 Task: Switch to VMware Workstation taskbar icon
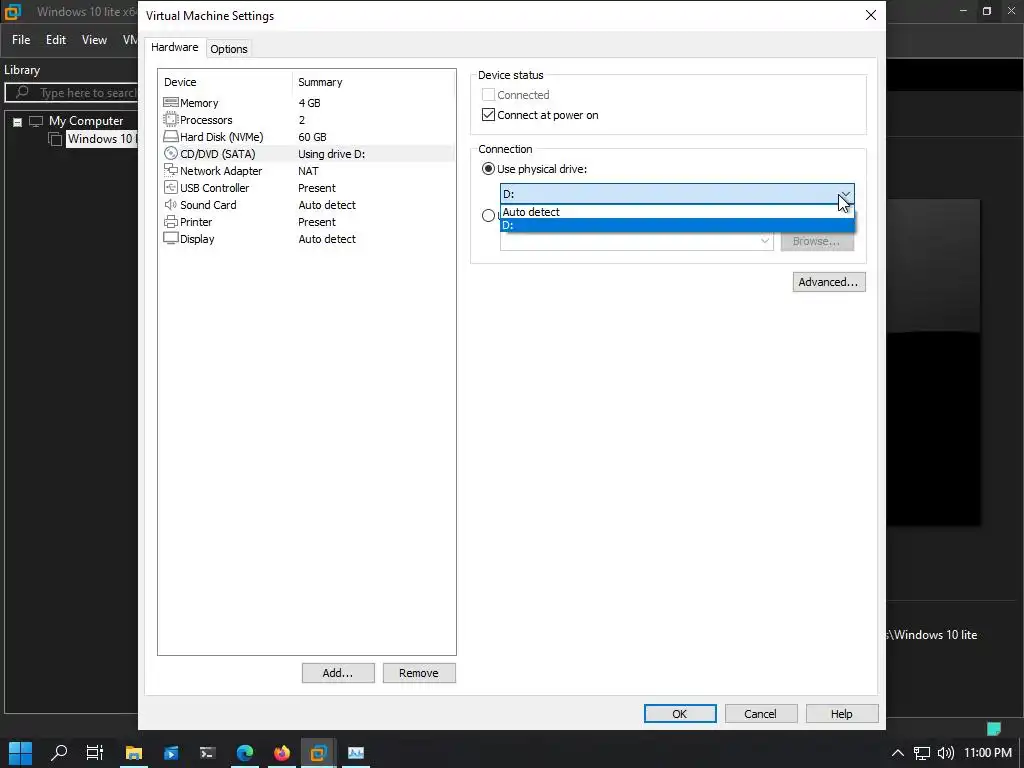319,752
